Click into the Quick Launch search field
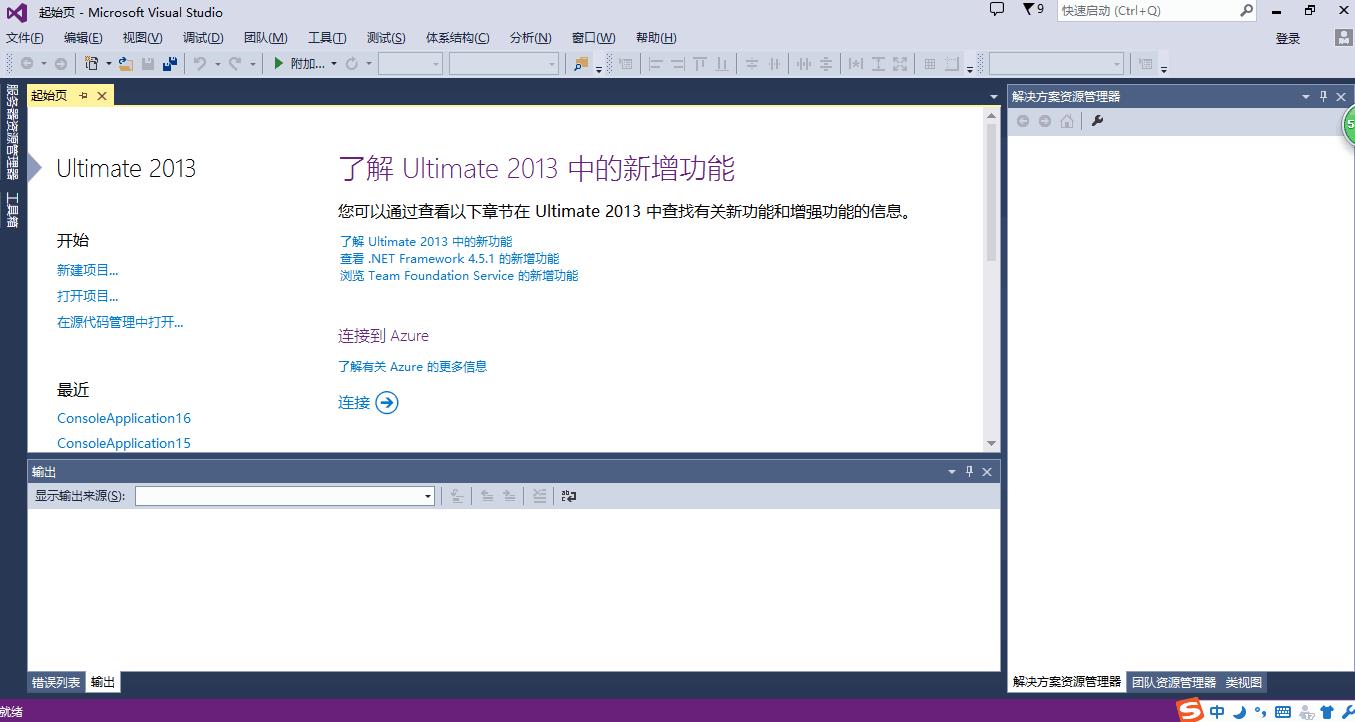Viewport: 1355px width, 722px height. coord(1148,10)
